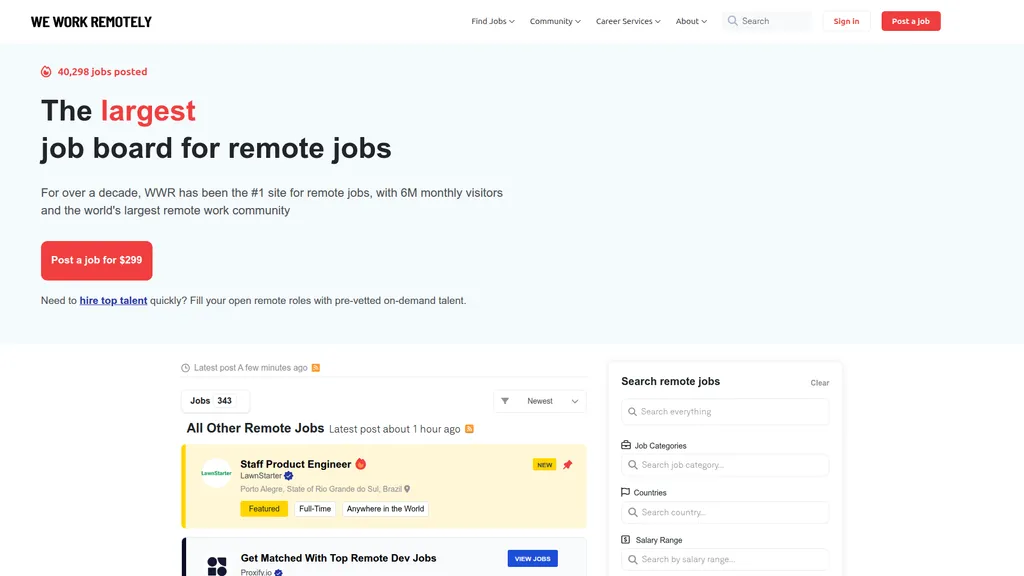The image size is (1024, 576).
Task: Click the Sign in button
Action: tap(846, 21)
